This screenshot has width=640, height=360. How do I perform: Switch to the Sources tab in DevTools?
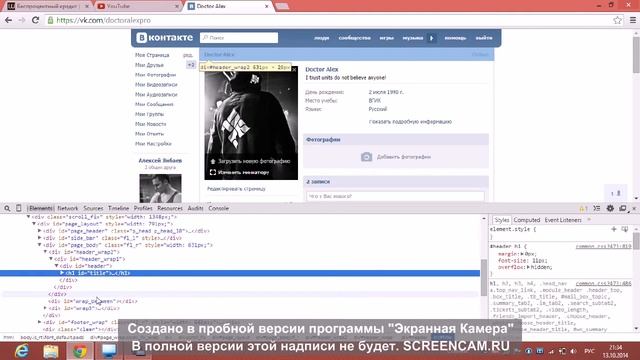[93, 208]
